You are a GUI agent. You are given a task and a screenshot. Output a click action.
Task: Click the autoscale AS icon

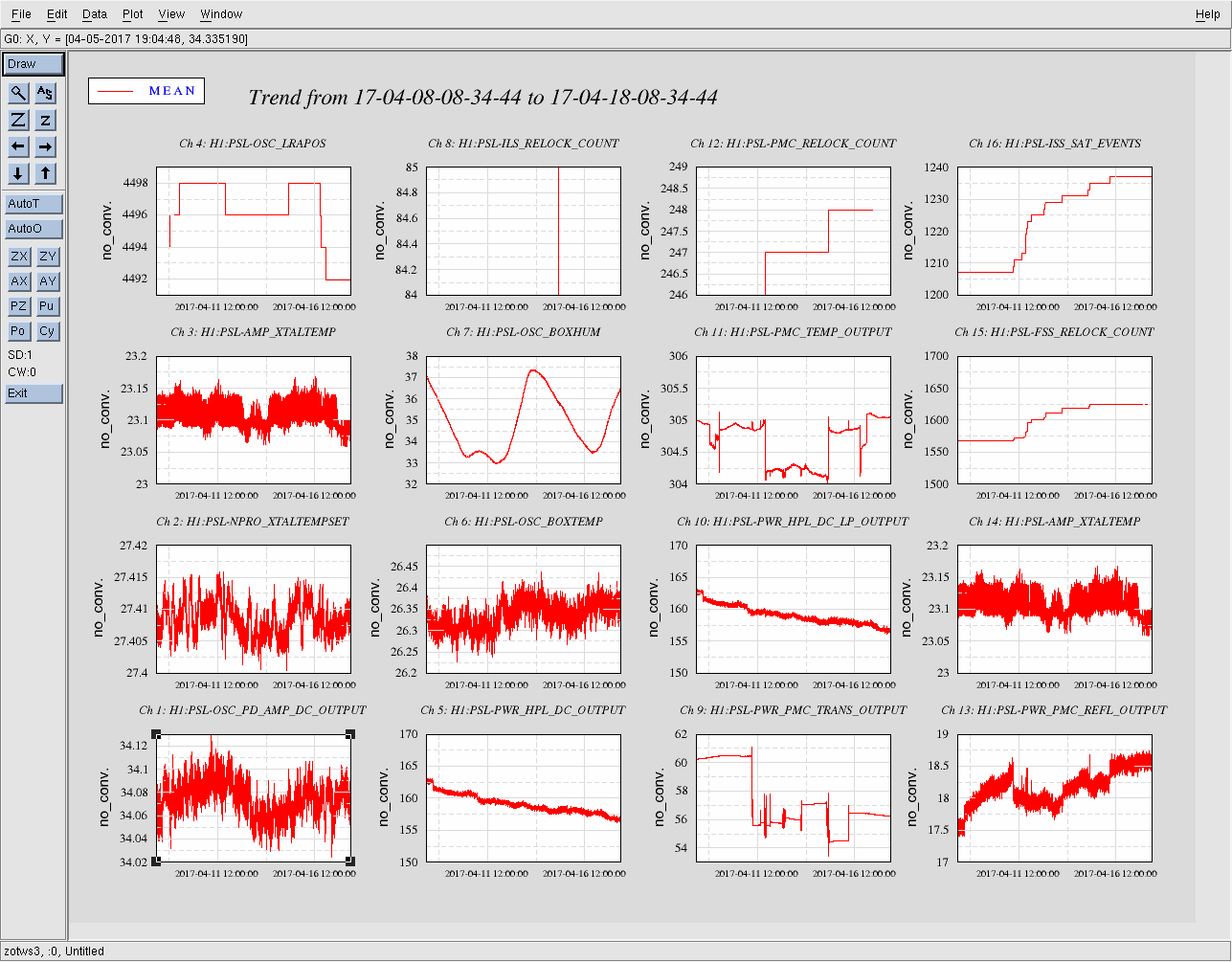click(x=45, y=93)
